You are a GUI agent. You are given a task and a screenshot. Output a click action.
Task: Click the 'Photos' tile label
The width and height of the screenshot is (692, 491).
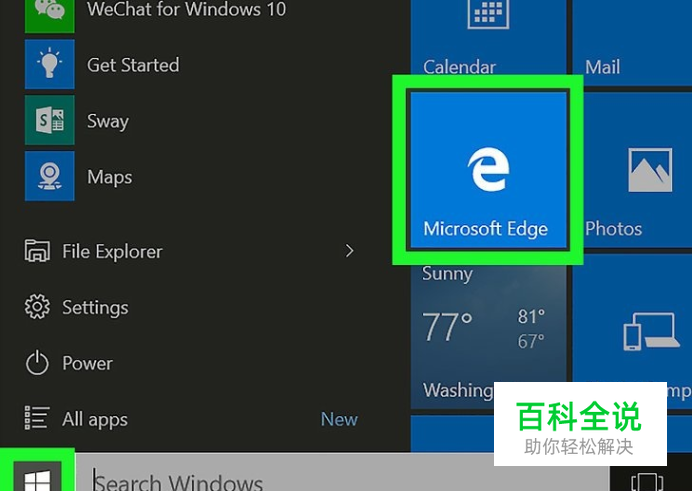click(613, 229)
